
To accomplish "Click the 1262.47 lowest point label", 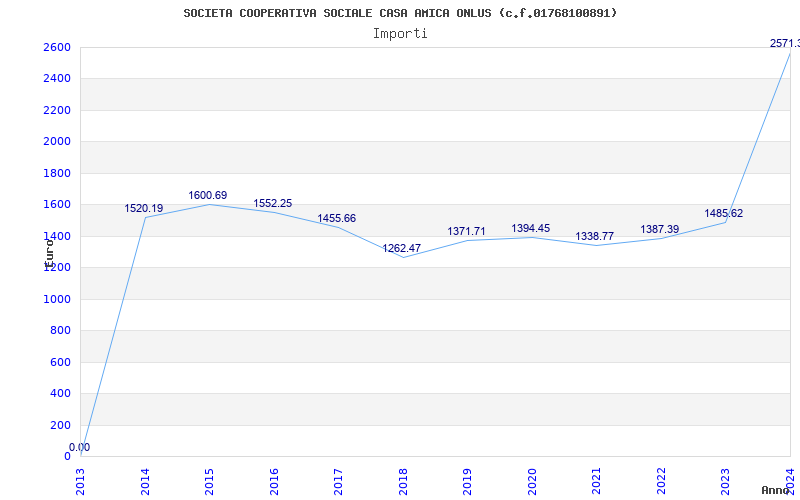I will [402, 248].
